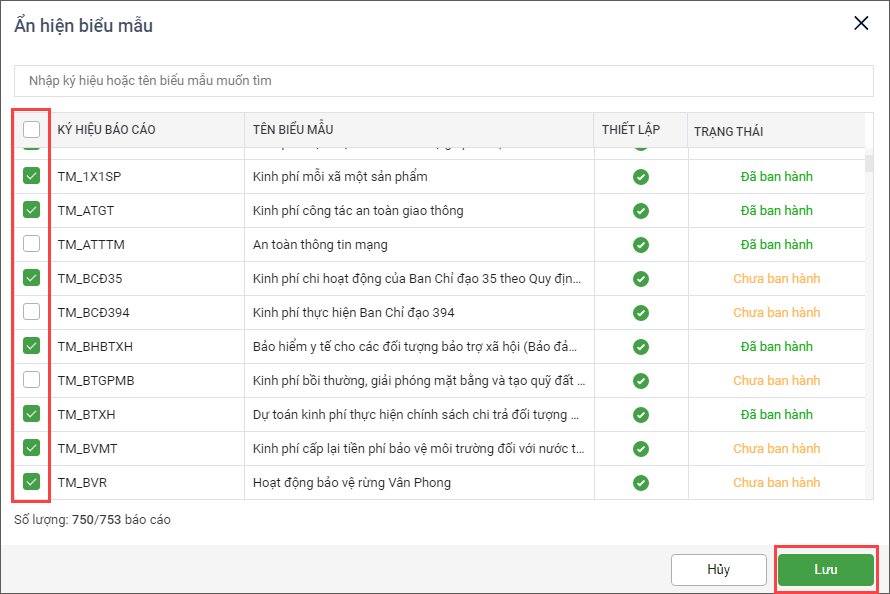Click the green check icon for TM_BCĐ35
Image resolution: width=890 pixels, height=594 pixels.
click(641, 279)
